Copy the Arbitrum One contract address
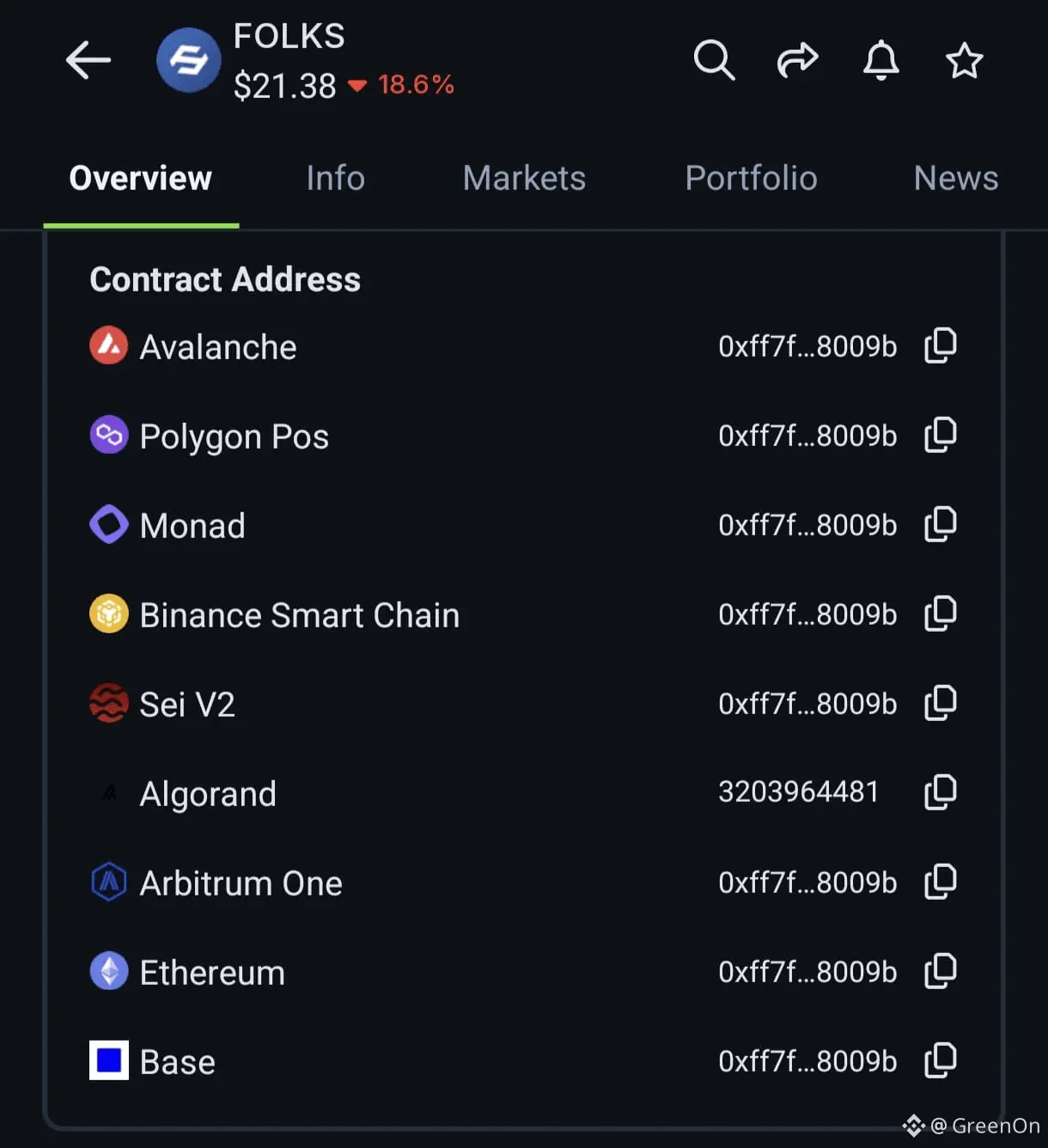 pyautogui.click(x=941, y=882)
